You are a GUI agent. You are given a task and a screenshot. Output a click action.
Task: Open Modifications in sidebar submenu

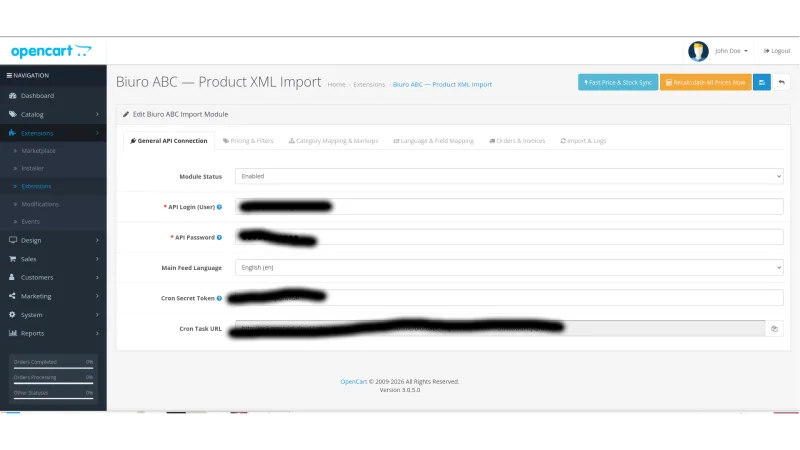click(40, 204)
